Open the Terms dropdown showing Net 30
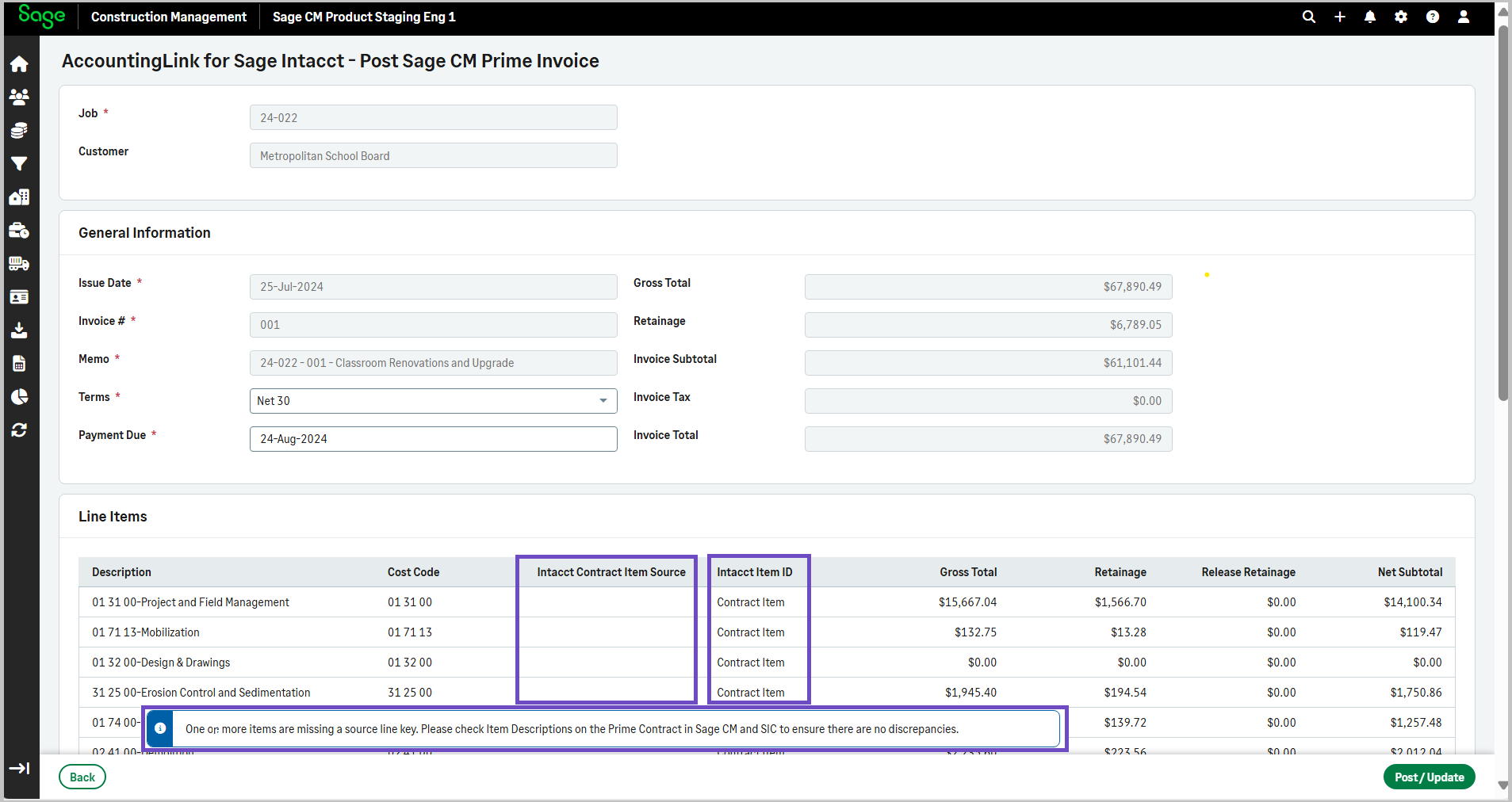The height and width of the screenshot is (802, 1512). pyautogui.click(x=433, y=401)
